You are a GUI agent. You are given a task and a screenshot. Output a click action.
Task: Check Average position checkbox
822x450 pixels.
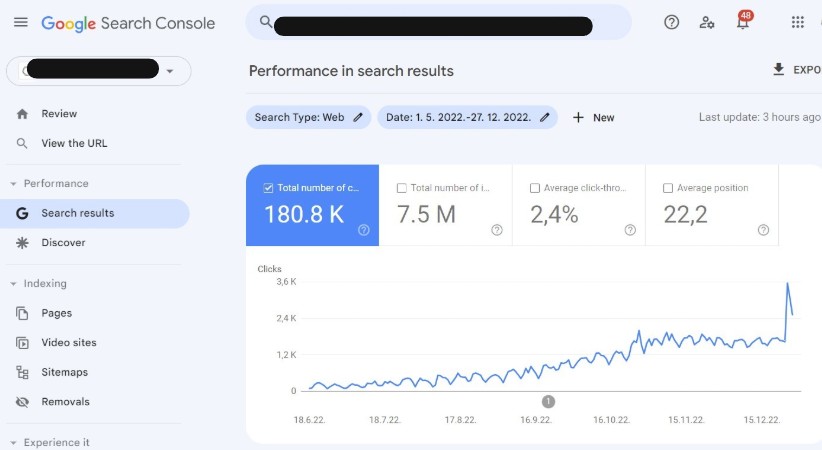tap(668, 188)
